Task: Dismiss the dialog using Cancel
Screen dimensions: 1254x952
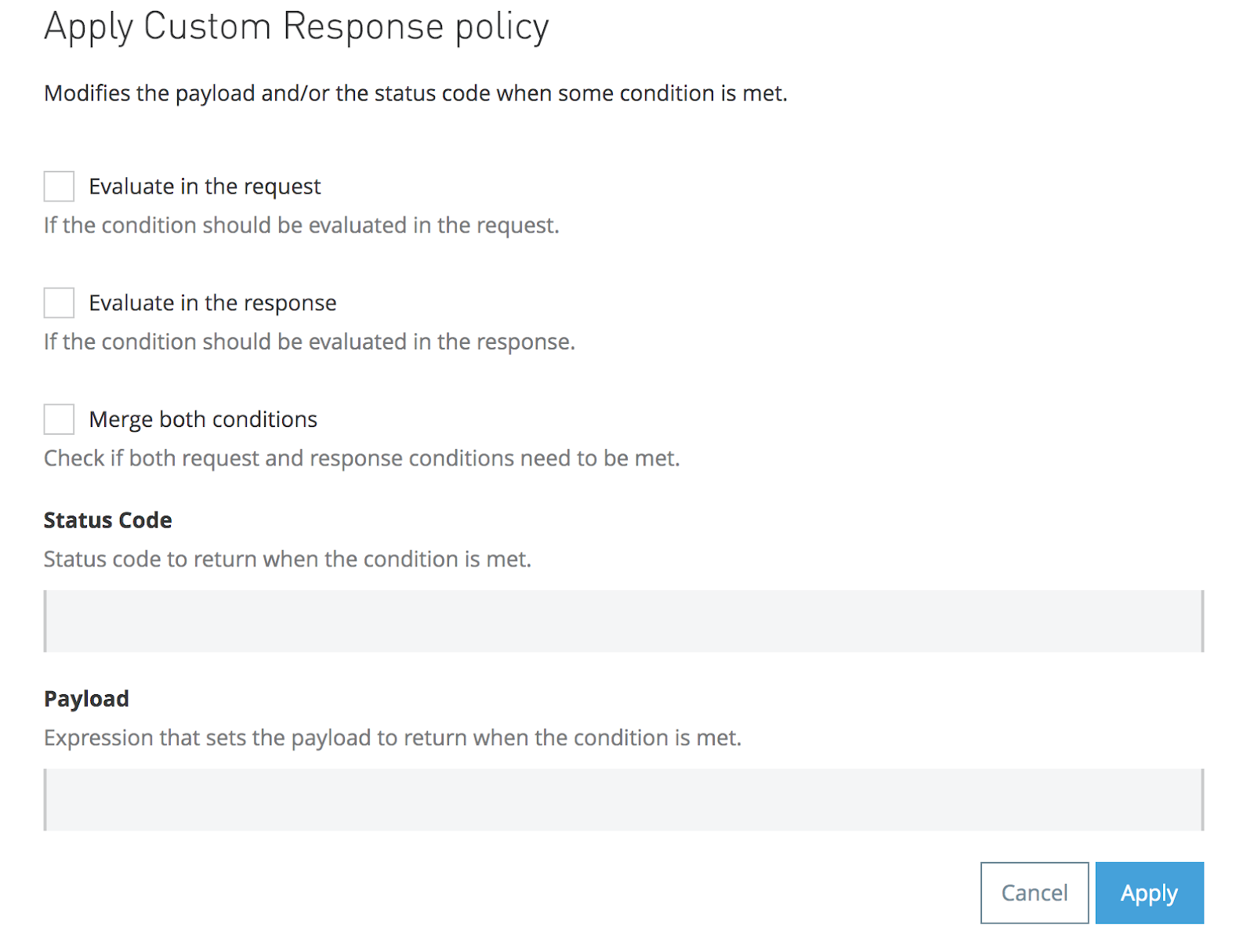Action: tap(1034, 892)
